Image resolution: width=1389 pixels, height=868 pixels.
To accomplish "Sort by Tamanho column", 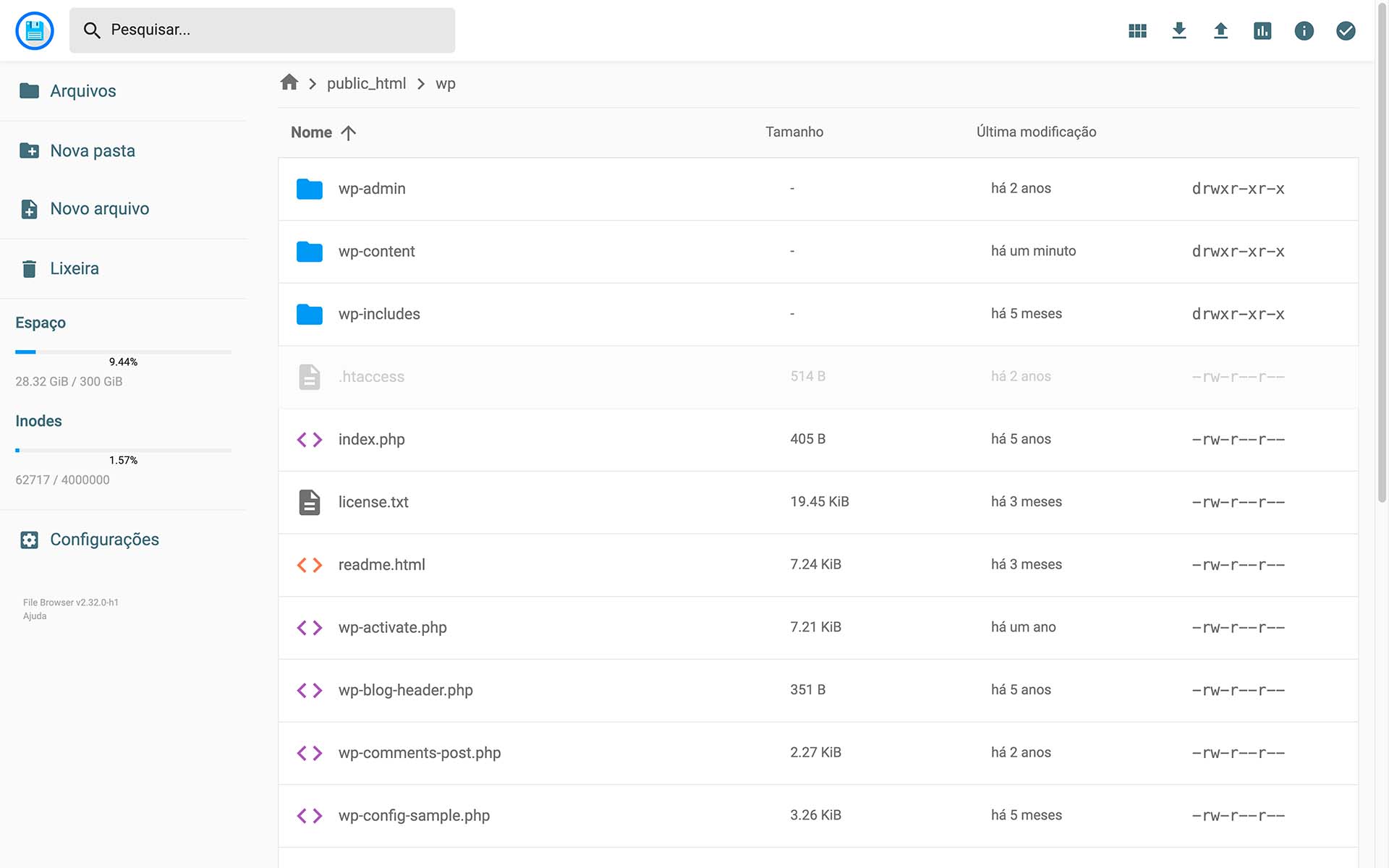I will click(794, 132).
